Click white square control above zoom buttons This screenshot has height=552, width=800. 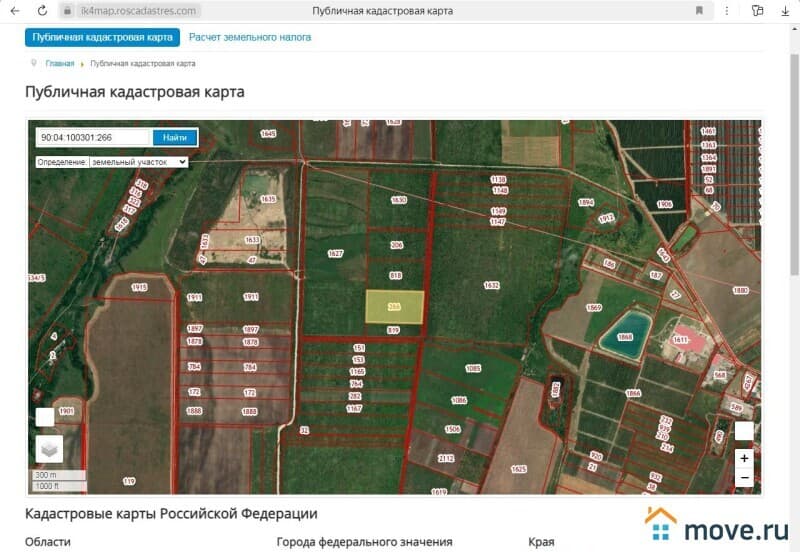(x=743, y=431)
